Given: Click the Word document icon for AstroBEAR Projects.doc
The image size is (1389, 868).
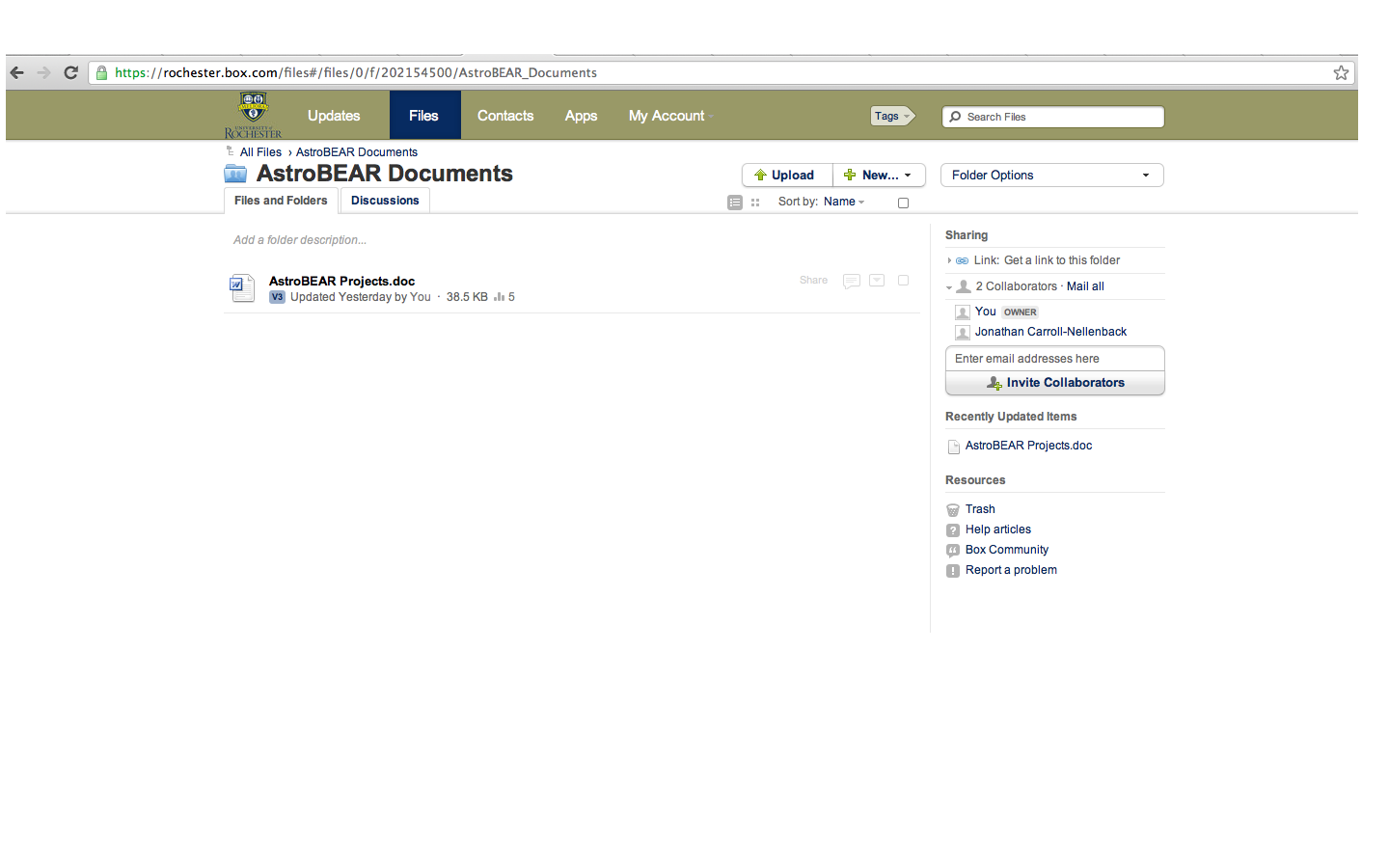Looking at the screenshot, I should coord(241,288).
